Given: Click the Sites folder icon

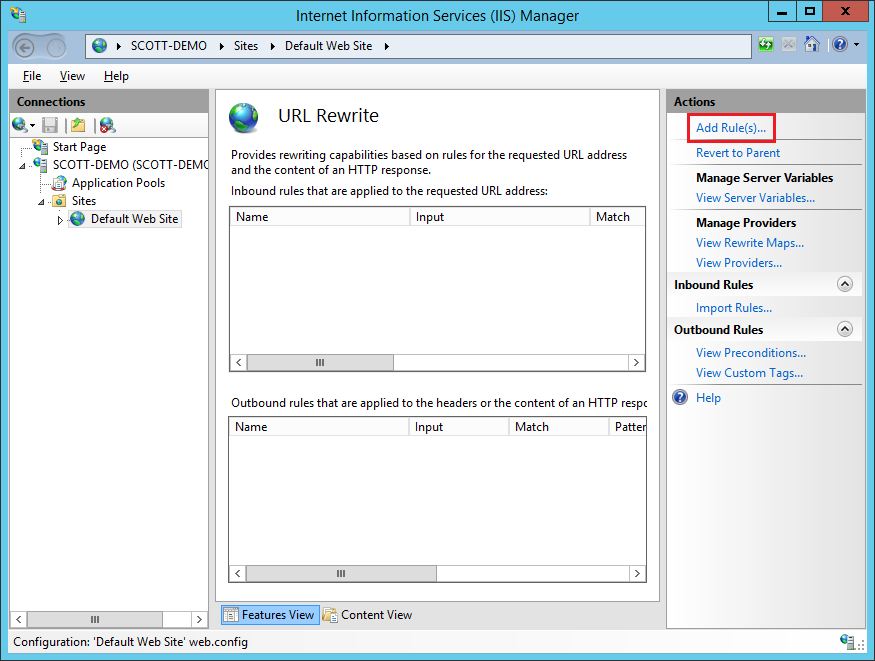Looking at the screenshot, I should (59, 201).
